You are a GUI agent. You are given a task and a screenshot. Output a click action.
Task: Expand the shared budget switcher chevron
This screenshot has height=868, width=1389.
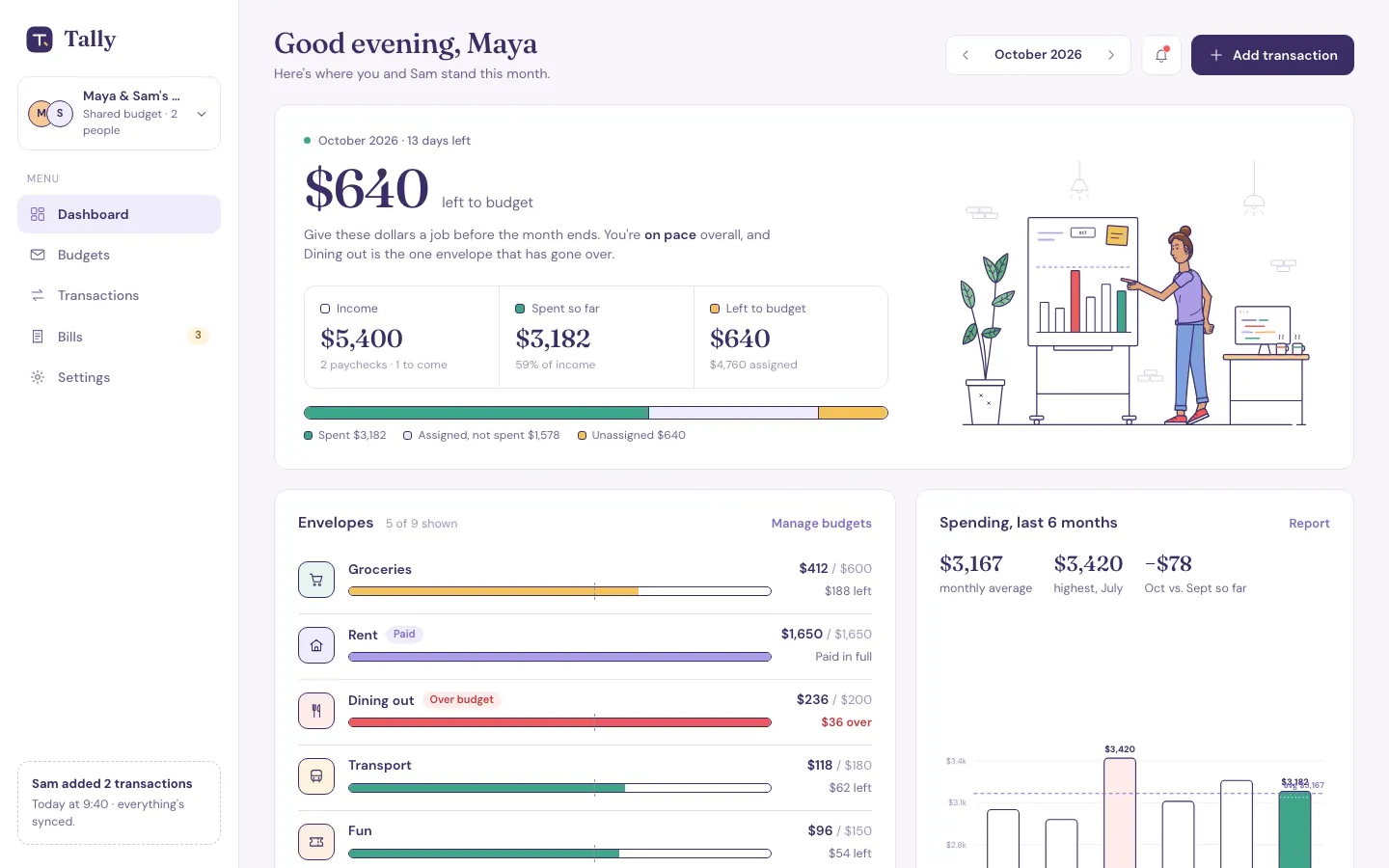point(202,114)
